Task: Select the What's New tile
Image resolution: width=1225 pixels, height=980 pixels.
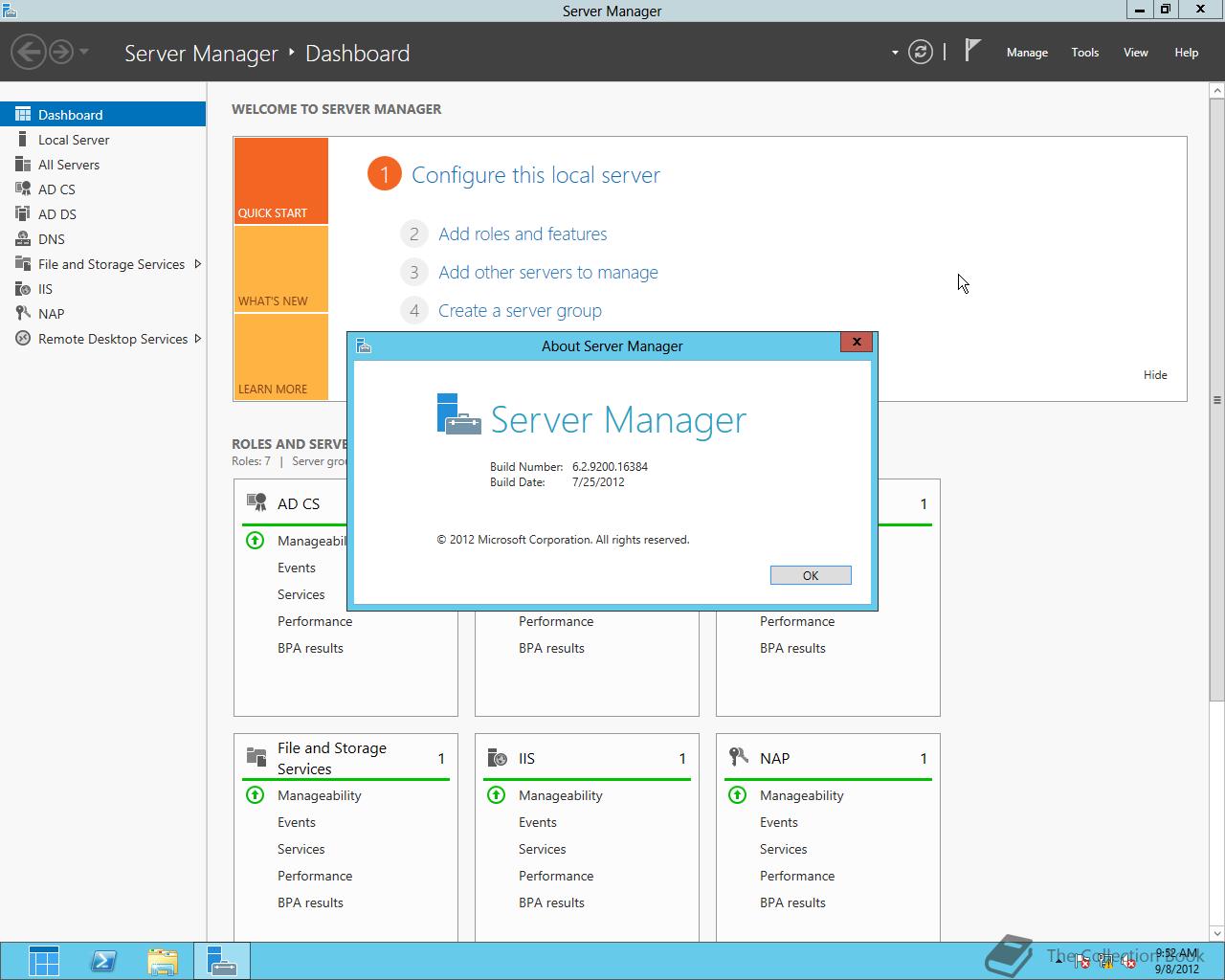Action: [x=281, y=269]
